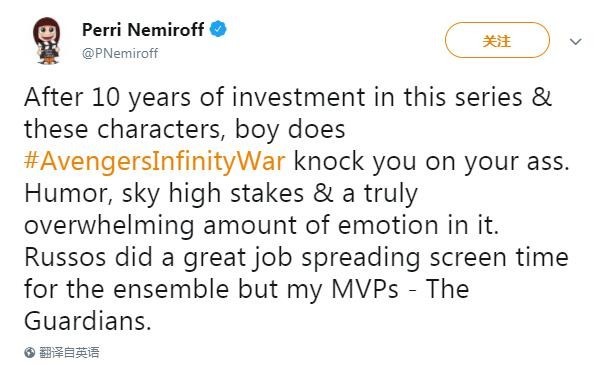Screen dimensions: 610x365
Task: Click the line beginning 'Russos did a great job'
Action: coord(296,258)
